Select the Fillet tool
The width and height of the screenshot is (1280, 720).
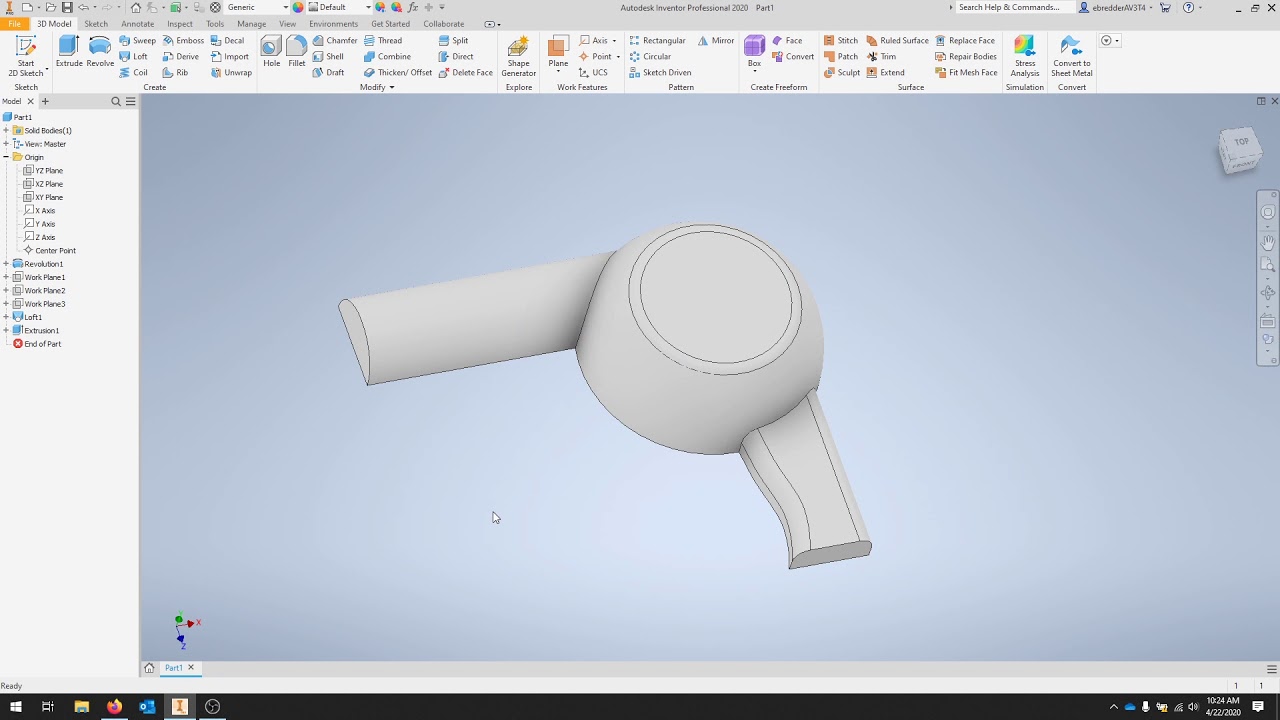[x=297, y=52]
